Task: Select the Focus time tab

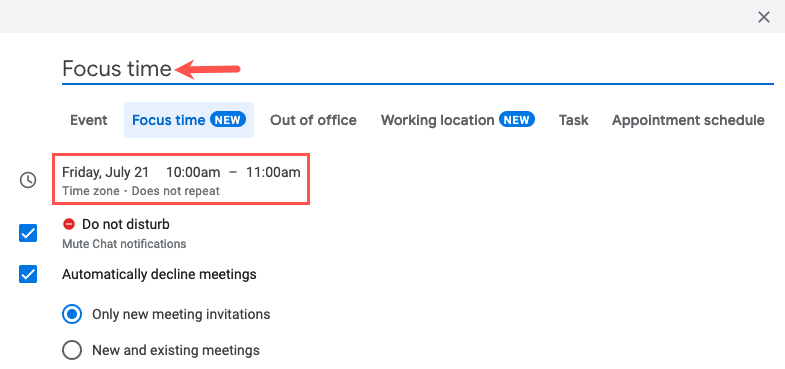Action: point(189,120)
